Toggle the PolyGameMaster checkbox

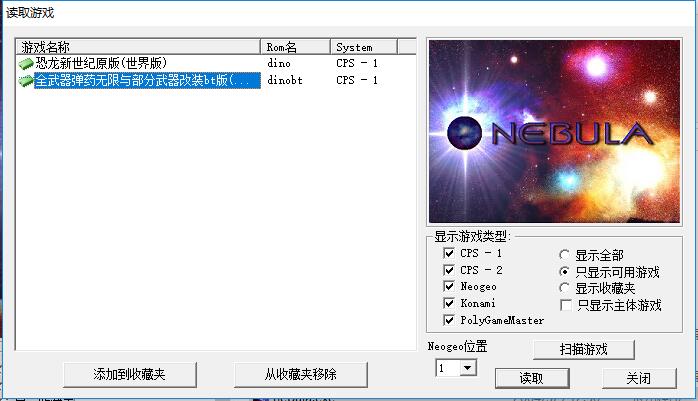(x=449, y=320)
